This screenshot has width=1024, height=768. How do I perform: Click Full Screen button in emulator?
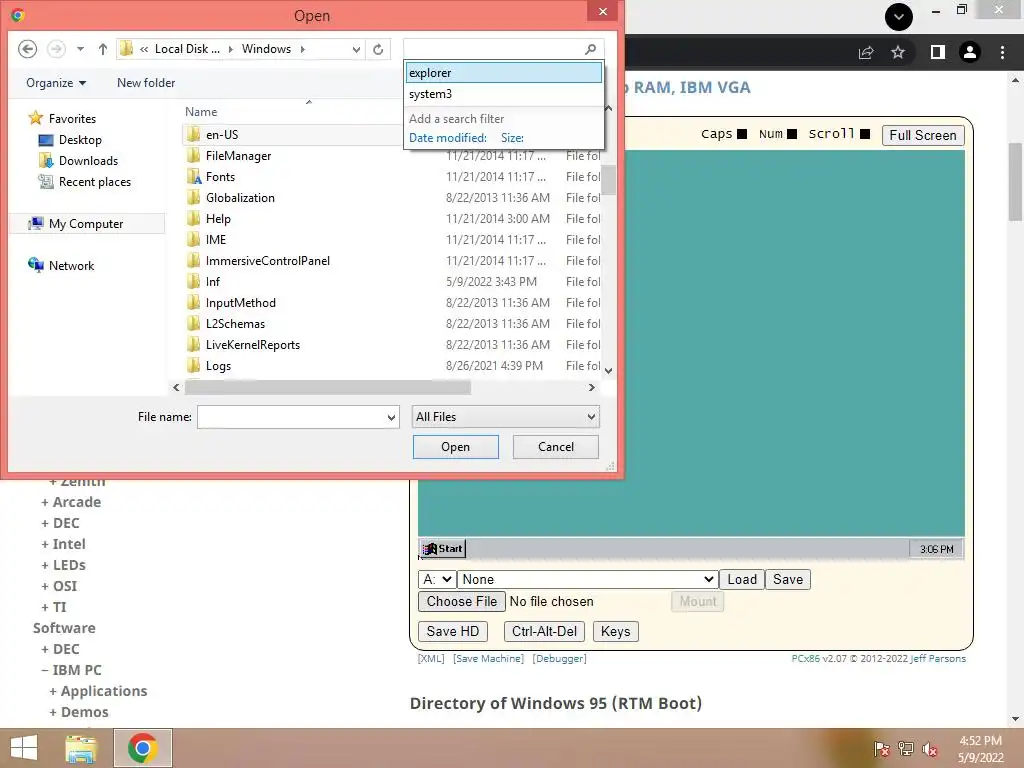click(923, 135)
